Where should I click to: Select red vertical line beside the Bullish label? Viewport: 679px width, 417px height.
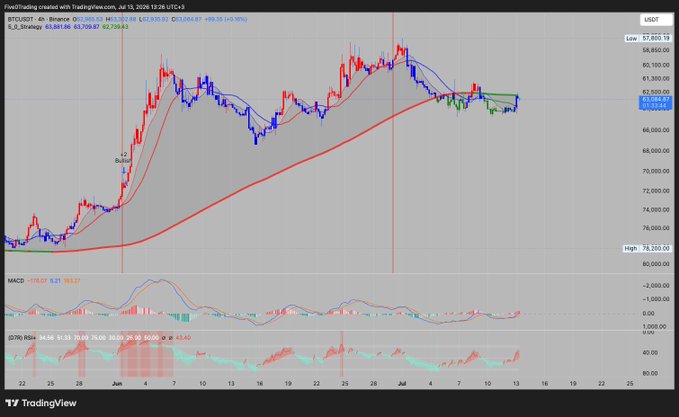point(122,143)
